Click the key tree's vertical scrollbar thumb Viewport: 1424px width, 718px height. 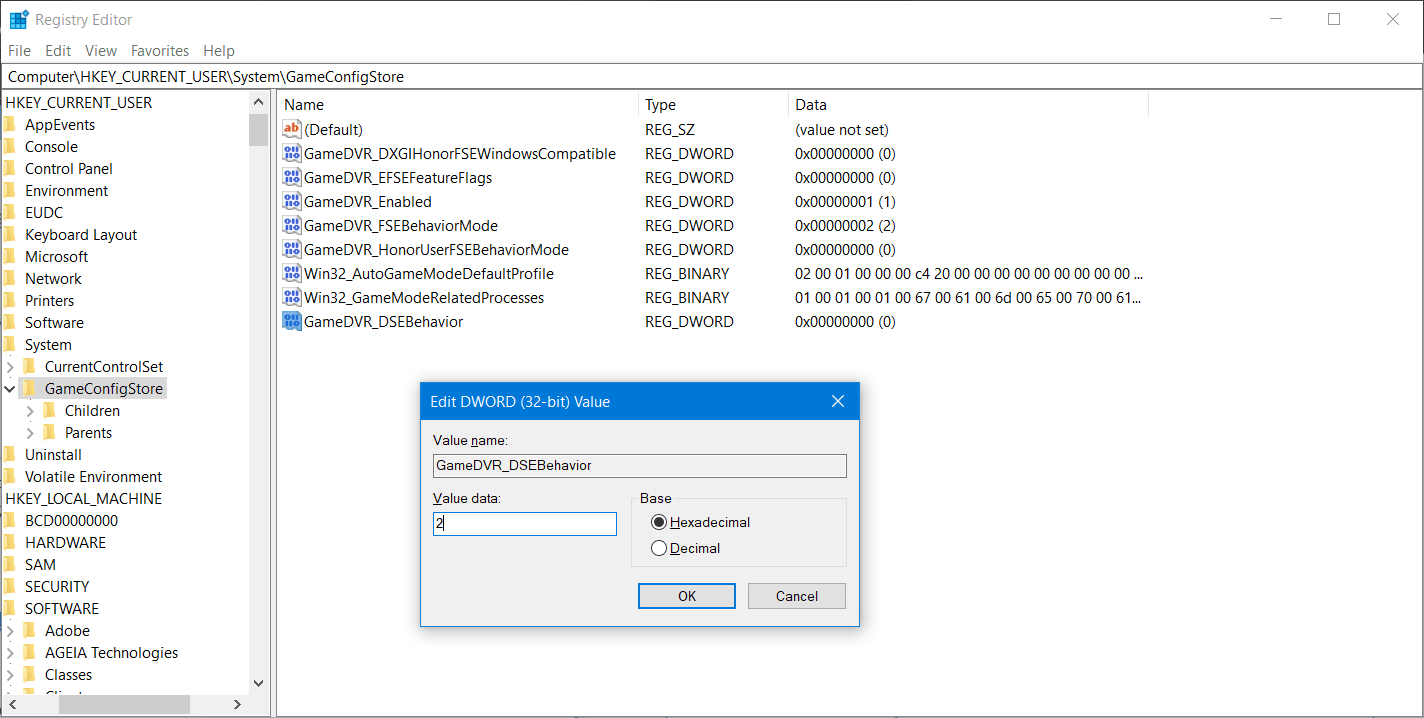click(258, 130)
